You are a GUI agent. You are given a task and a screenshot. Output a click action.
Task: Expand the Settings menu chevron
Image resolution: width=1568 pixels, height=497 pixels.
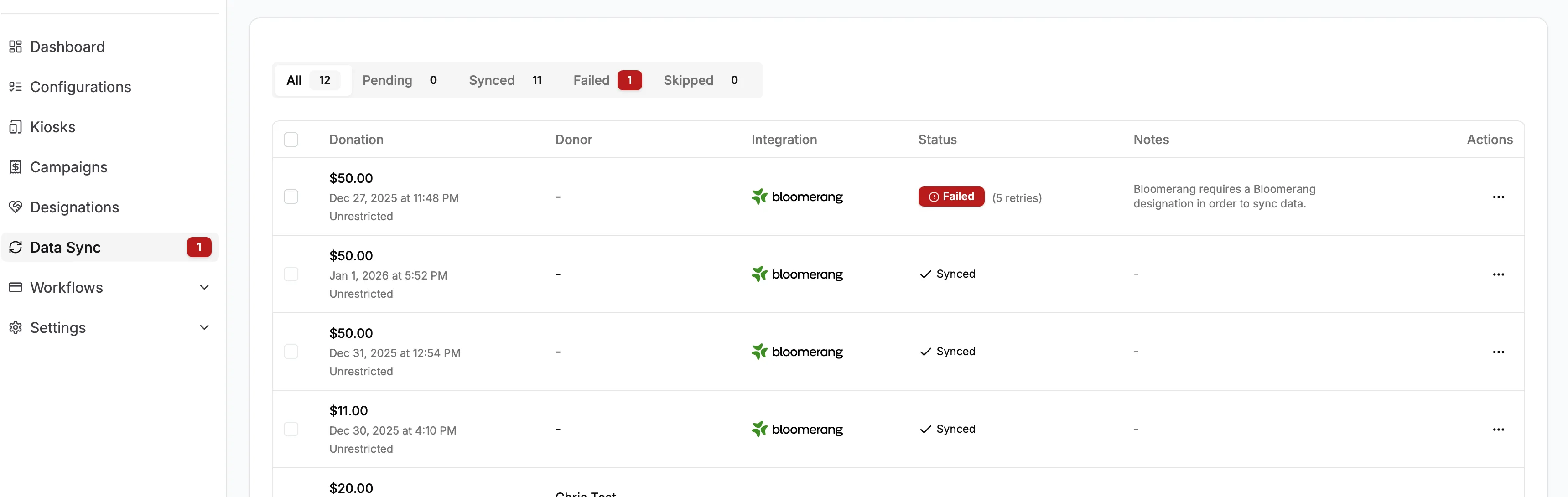coord(204,328)
